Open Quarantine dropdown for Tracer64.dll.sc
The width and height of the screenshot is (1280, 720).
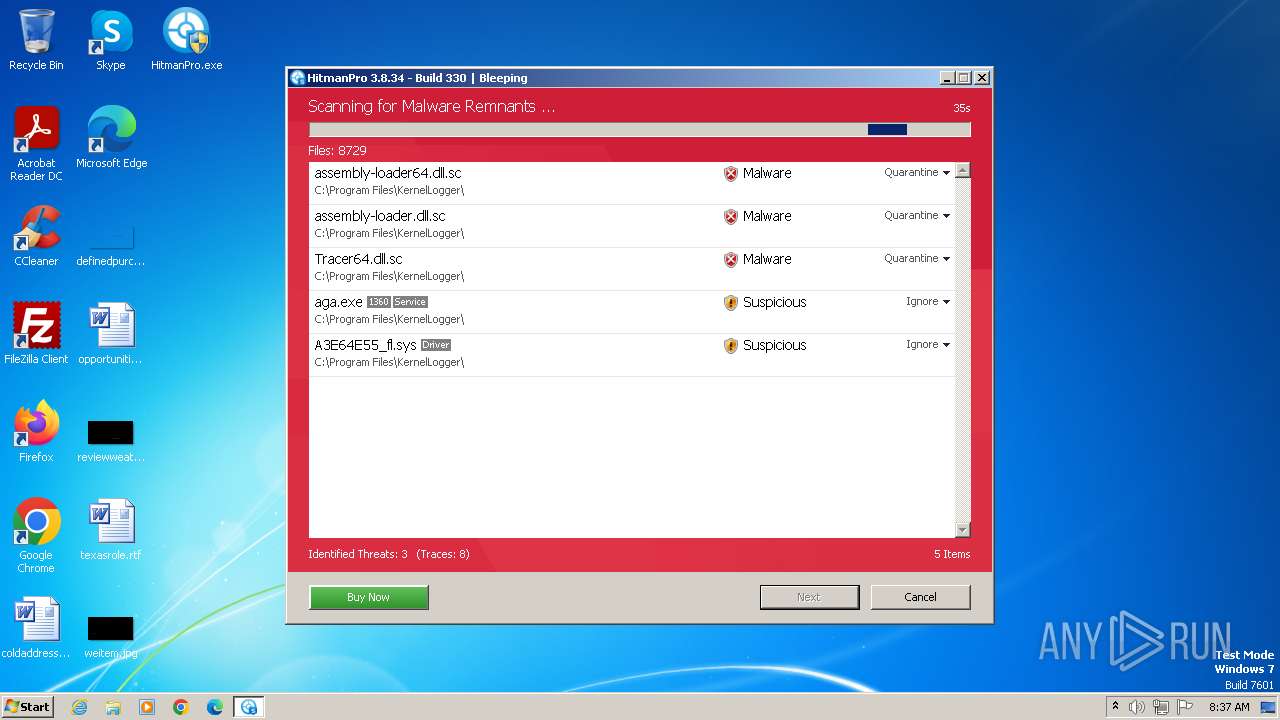point(917,258)
